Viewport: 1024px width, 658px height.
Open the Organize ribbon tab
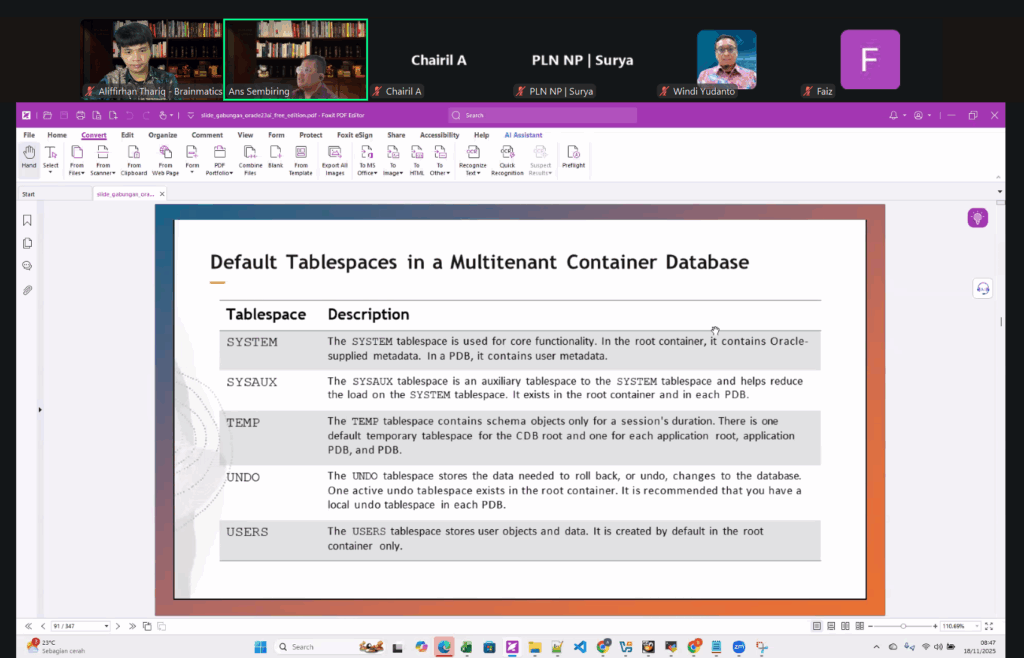162,135
